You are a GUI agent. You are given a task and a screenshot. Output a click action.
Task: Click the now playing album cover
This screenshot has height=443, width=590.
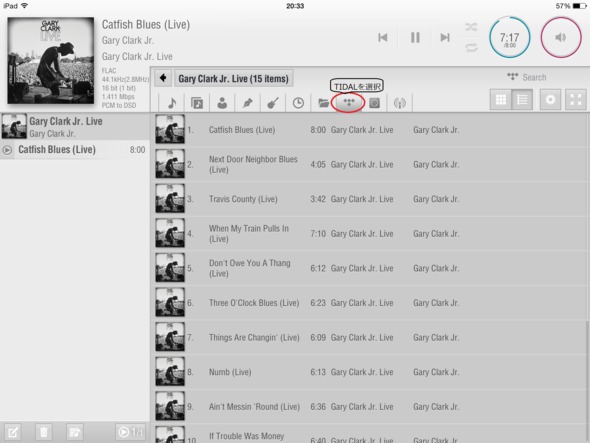[51, 60]
